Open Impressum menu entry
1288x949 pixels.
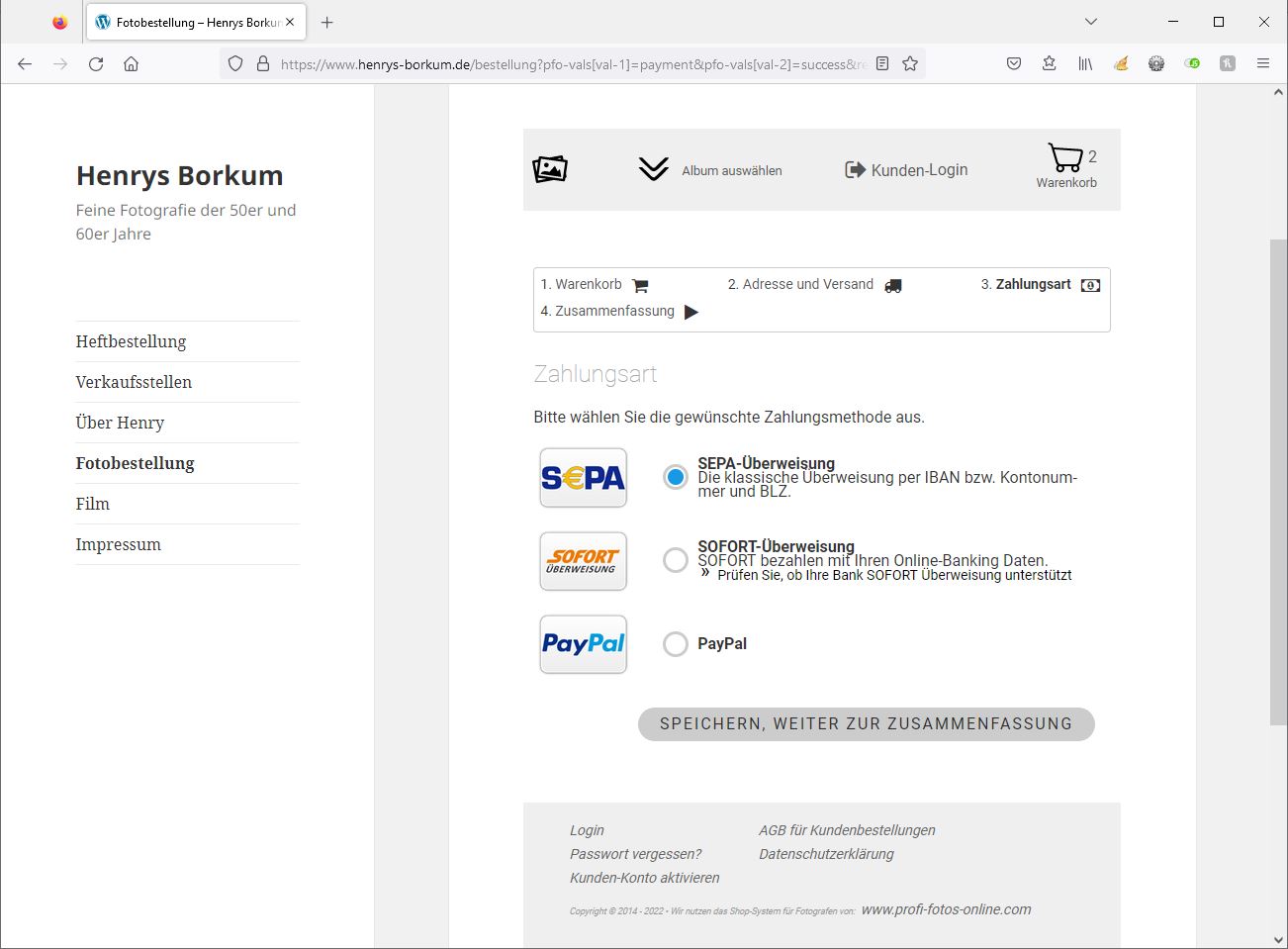point(118,544)
